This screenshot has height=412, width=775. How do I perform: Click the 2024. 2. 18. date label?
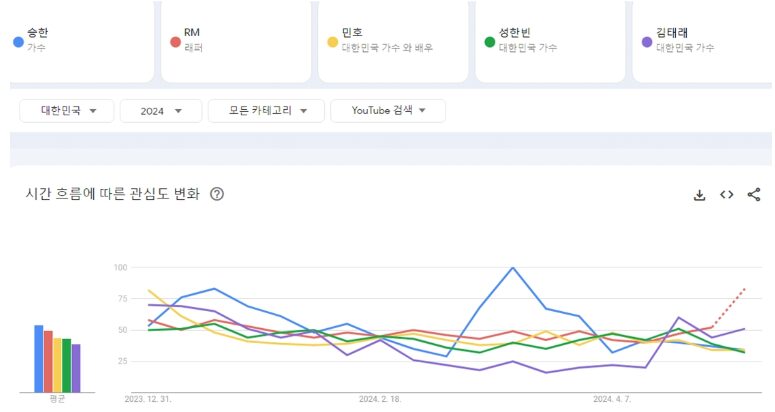tap(380, 398)
